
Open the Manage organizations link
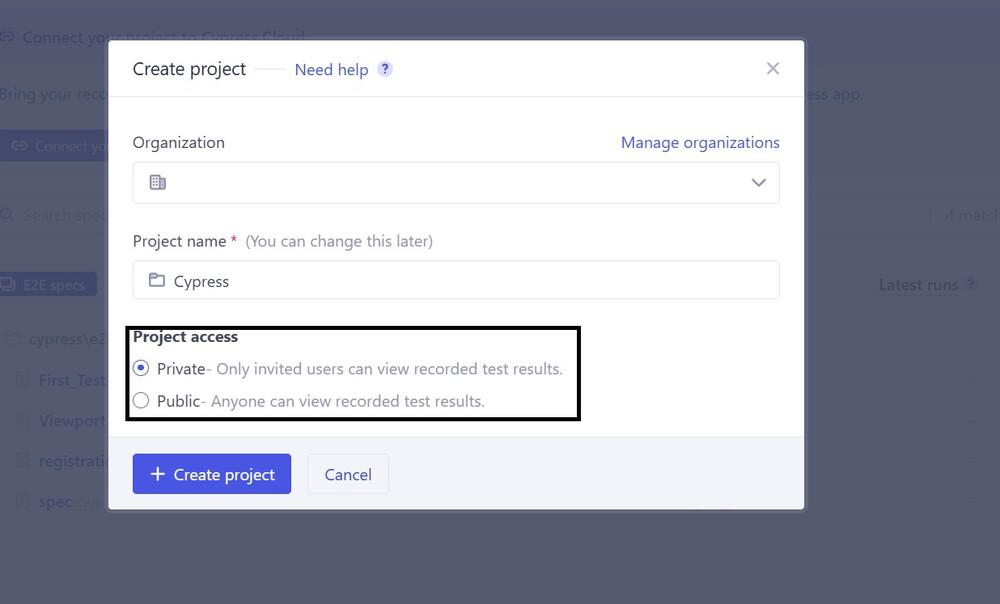pos(700,142)
